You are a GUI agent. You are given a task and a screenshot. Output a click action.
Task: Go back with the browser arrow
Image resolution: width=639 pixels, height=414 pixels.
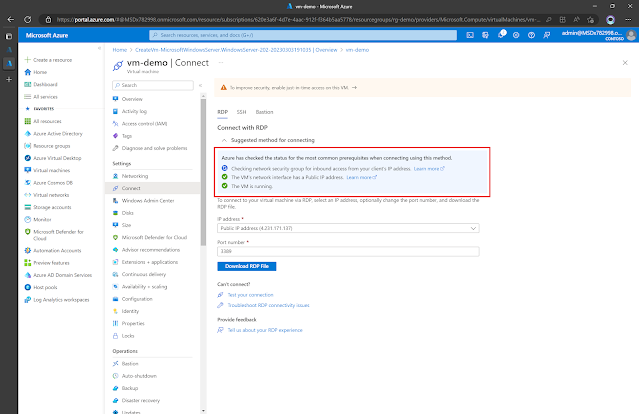[x=11, y=20]
